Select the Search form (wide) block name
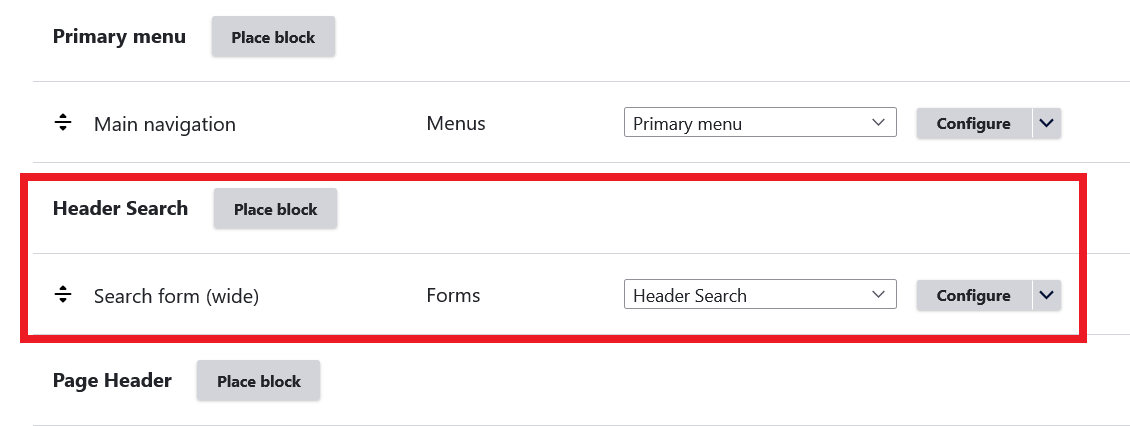This screenshot has width=1130, height=426. point(176,296)
